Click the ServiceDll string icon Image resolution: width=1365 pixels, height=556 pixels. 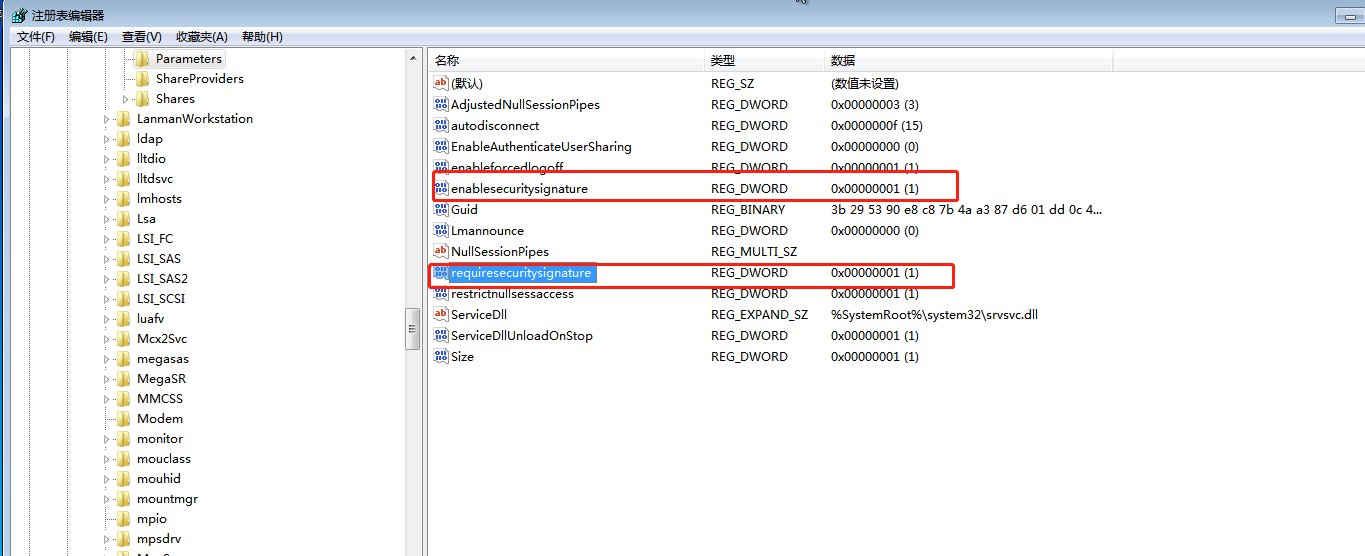pos(441,314)
